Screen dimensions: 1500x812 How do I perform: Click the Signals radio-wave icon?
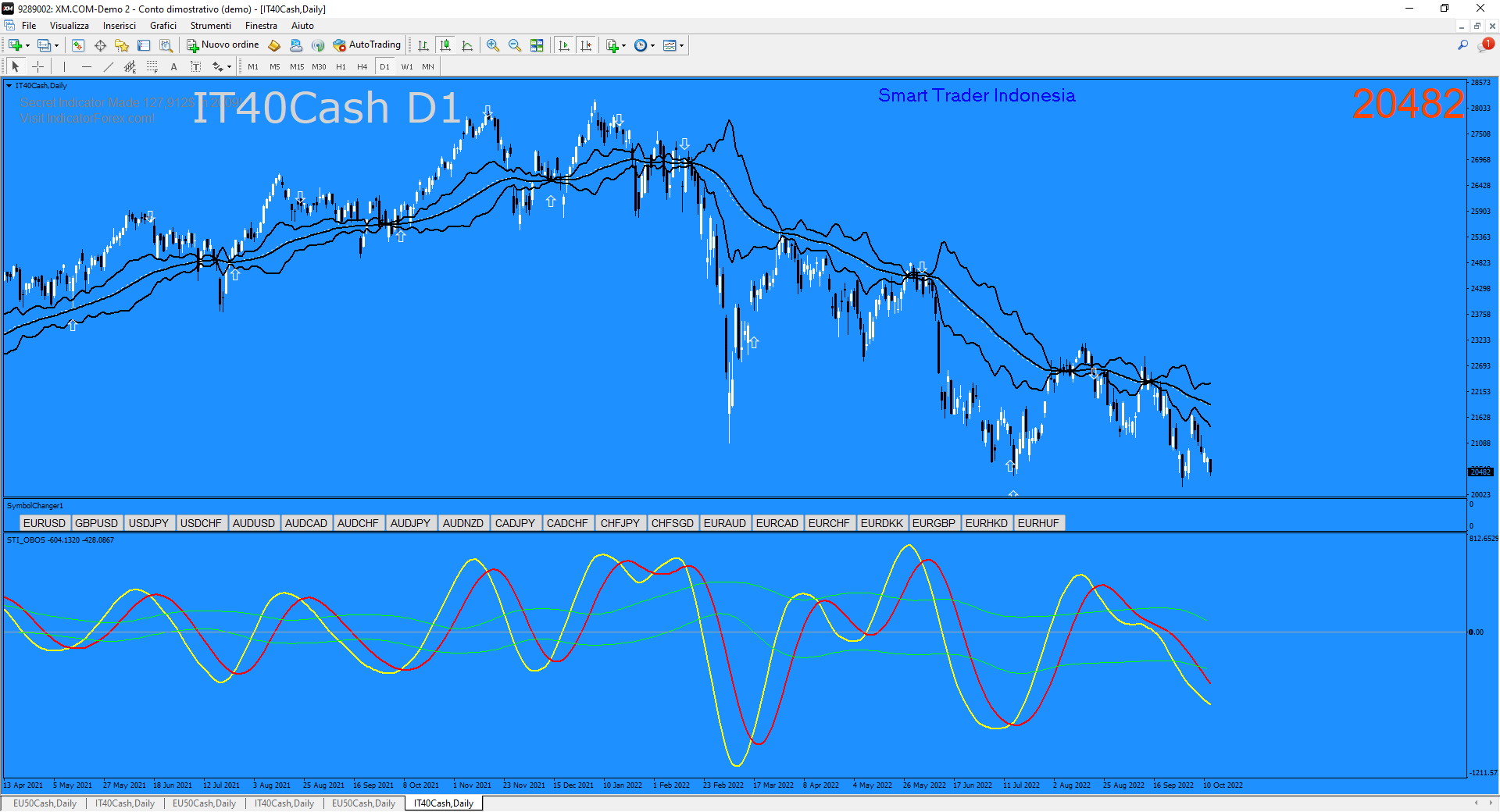[x=318, y=45]
